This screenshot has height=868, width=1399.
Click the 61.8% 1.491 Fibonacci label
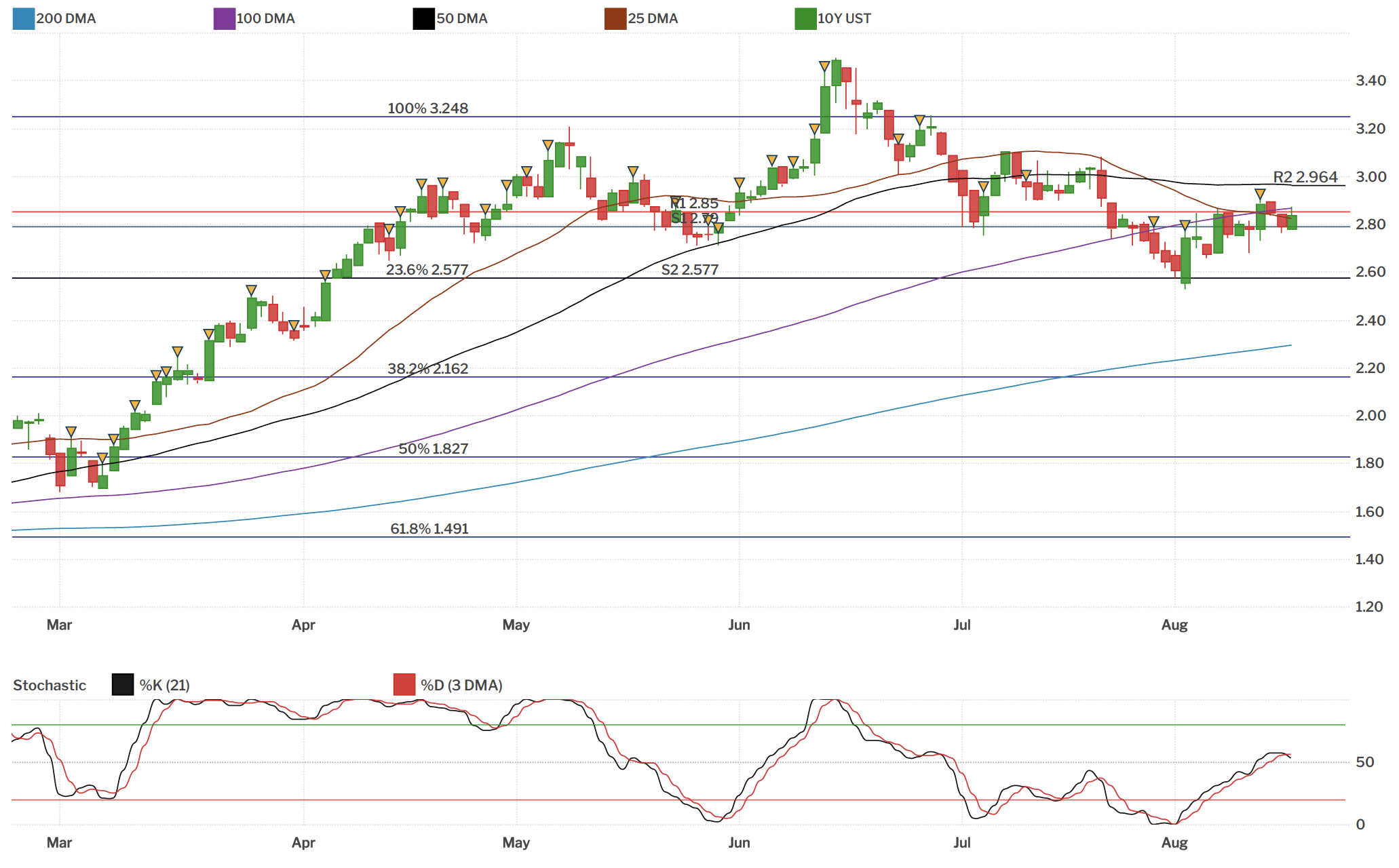click(429, 529)
